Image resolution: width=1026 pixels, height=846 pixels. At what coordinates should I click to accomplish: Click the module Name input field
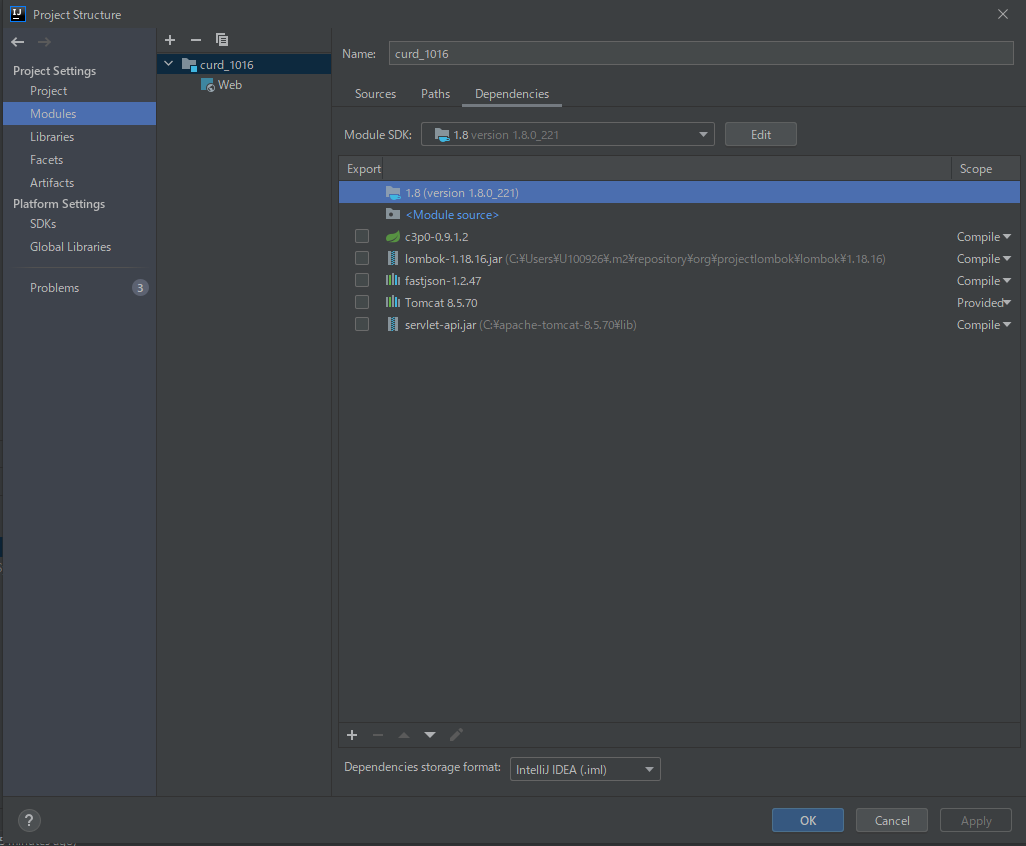pos(701,54)
